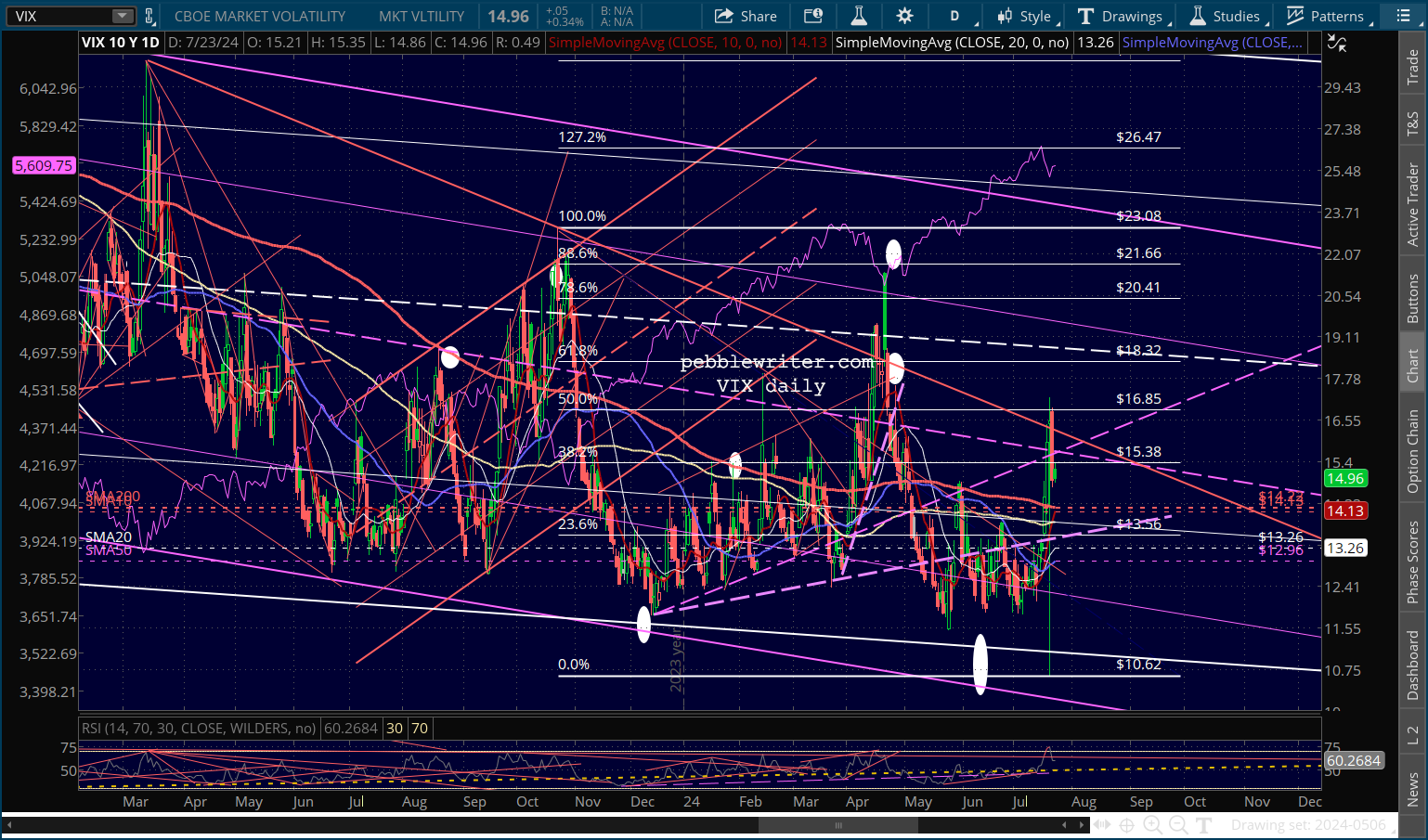This screenshot has width=1428, height=840.
Task: Select the crosshair pan tool icon
Action: 1126,824
